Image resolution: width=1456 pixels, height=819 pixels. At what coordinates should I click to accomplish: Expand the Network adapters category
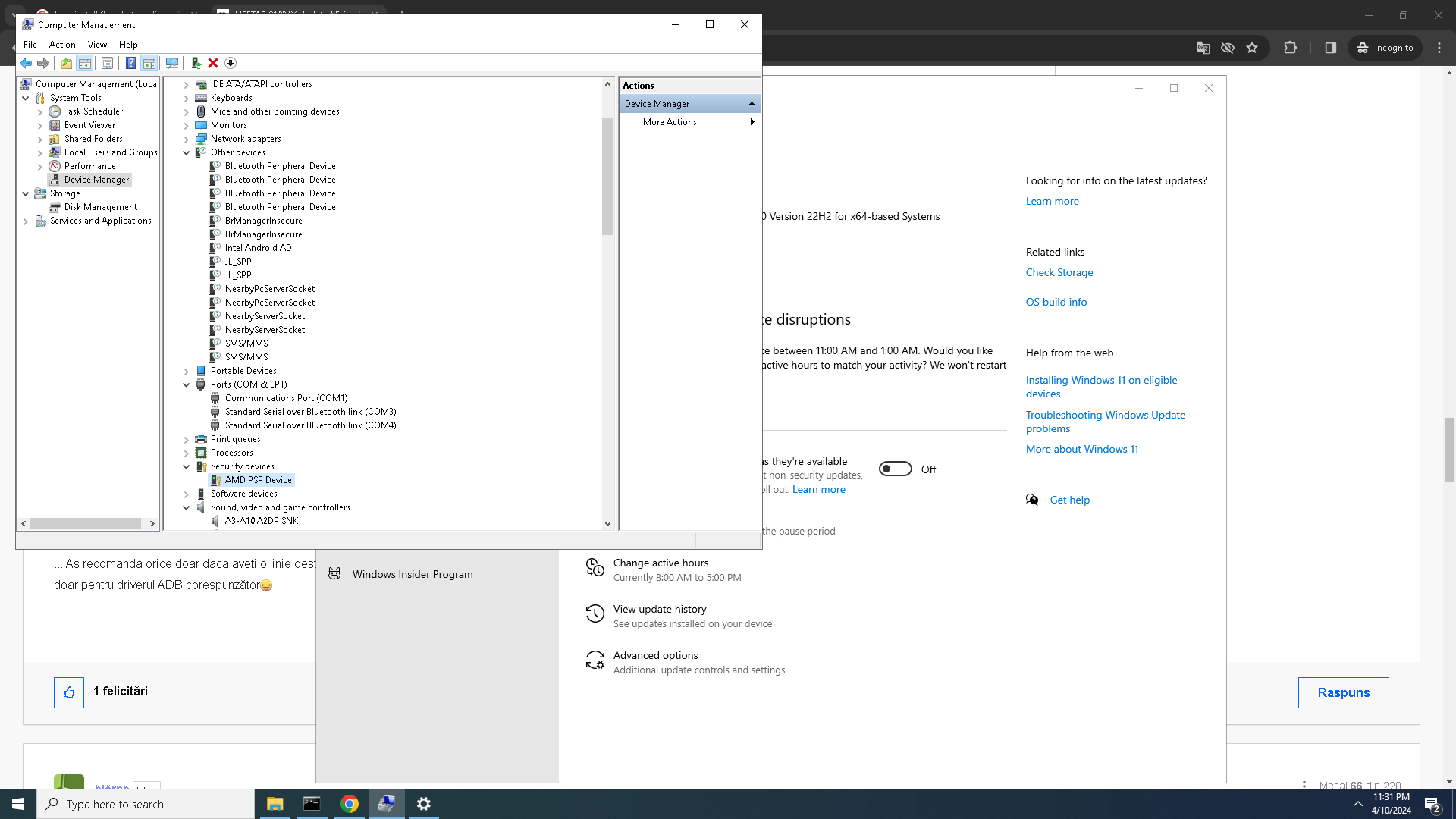tap(187, 139)
